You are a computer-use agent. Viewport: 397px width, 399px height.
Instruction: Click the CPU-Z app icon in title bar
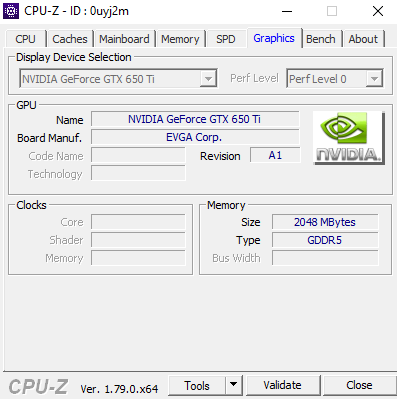pyautogui.click(x=11, y=11)
